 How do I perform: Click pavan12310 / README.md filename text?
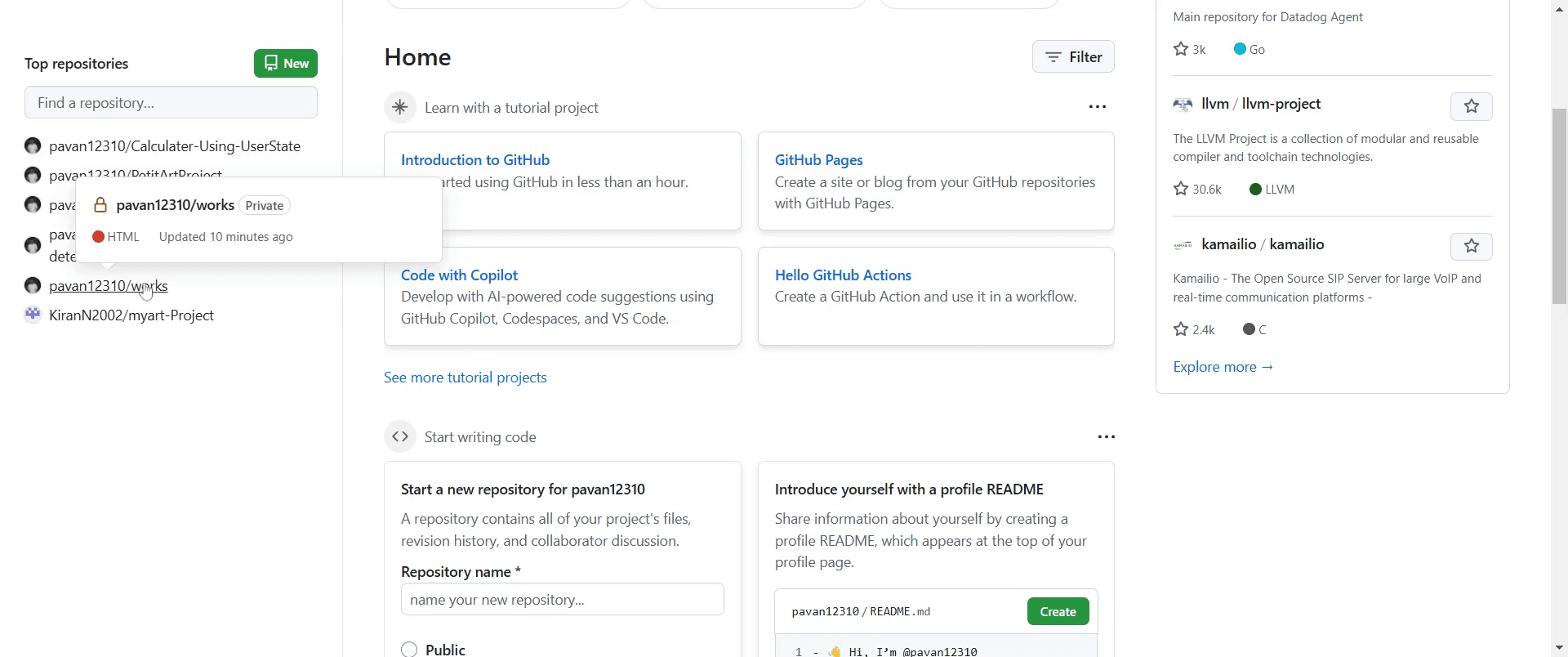[861, 612]
